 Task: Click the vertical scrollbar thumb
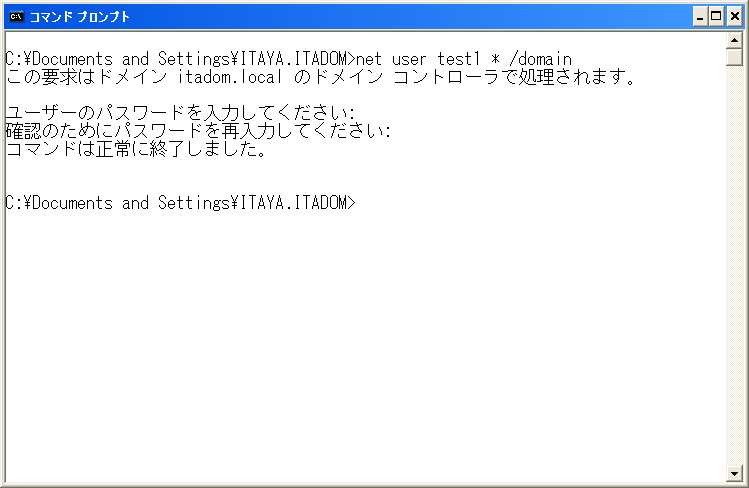(734, 57)
